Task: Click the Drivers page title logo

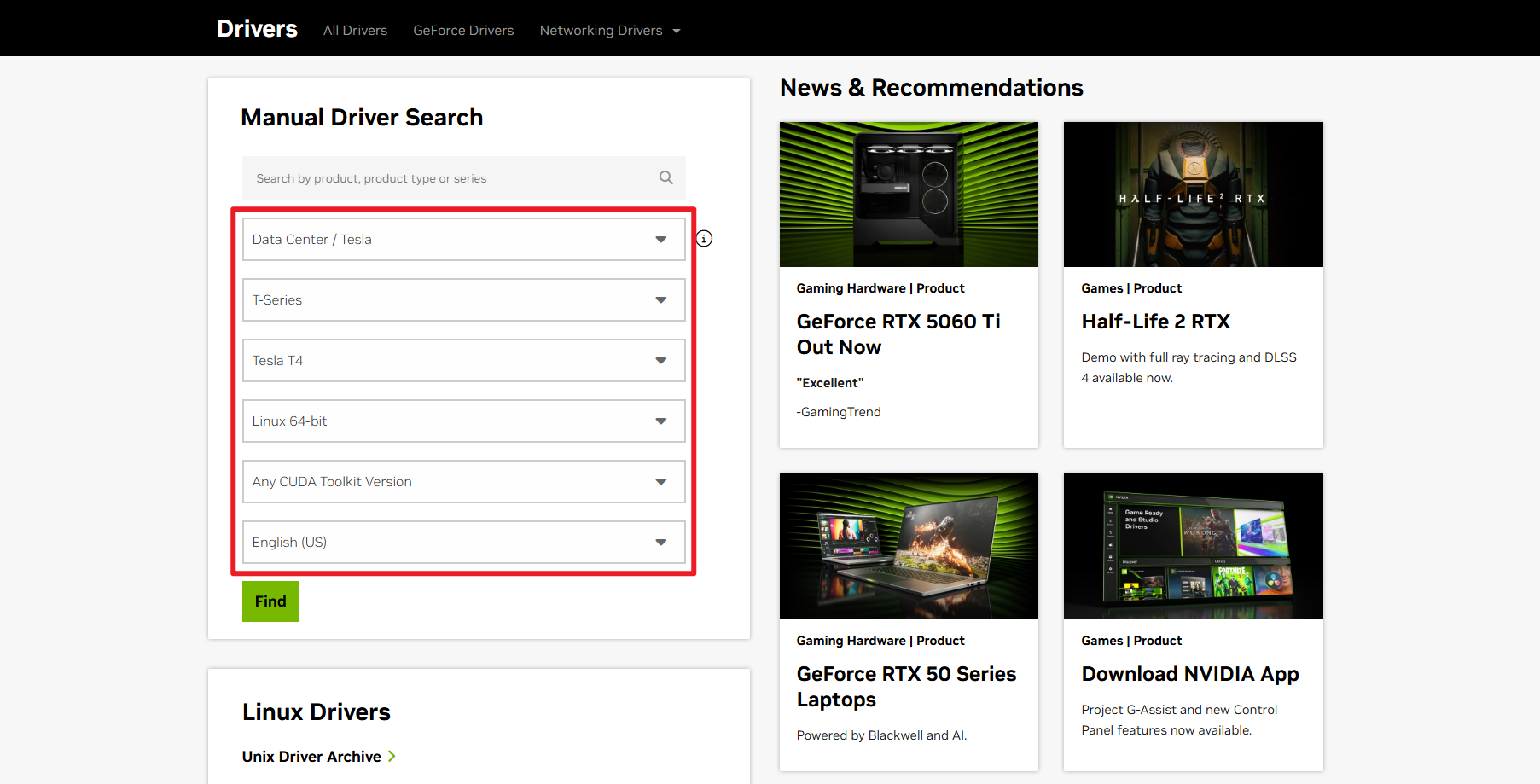Action: (x=257, y=29)
